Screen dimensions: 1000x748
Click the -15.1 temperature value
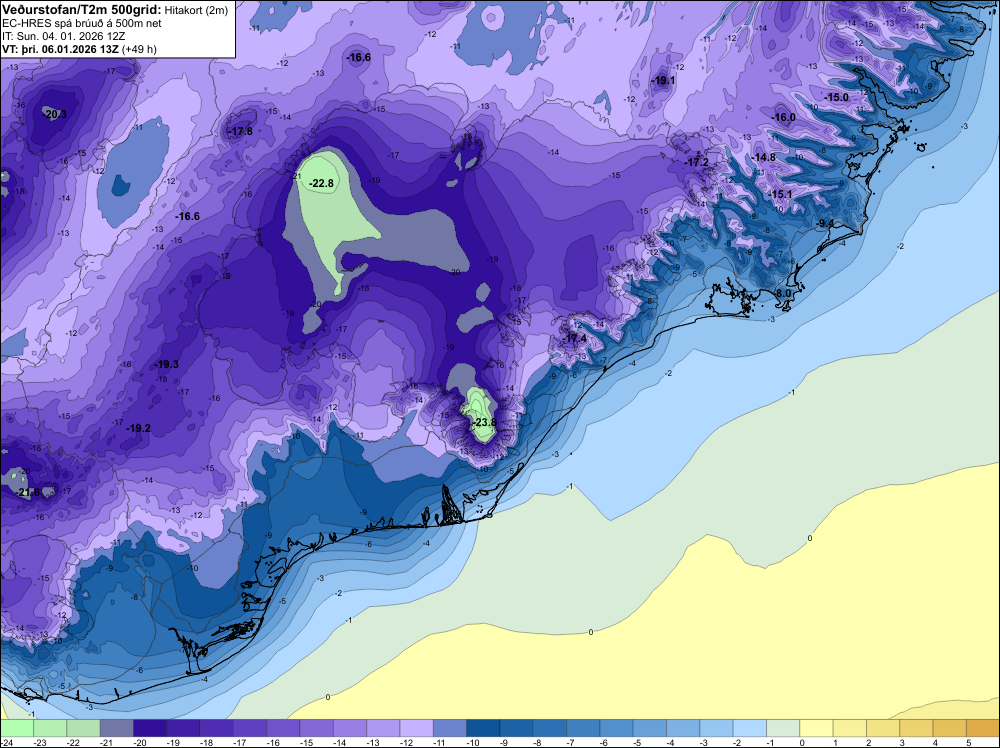pyautogui.click(x=779, y=194)
